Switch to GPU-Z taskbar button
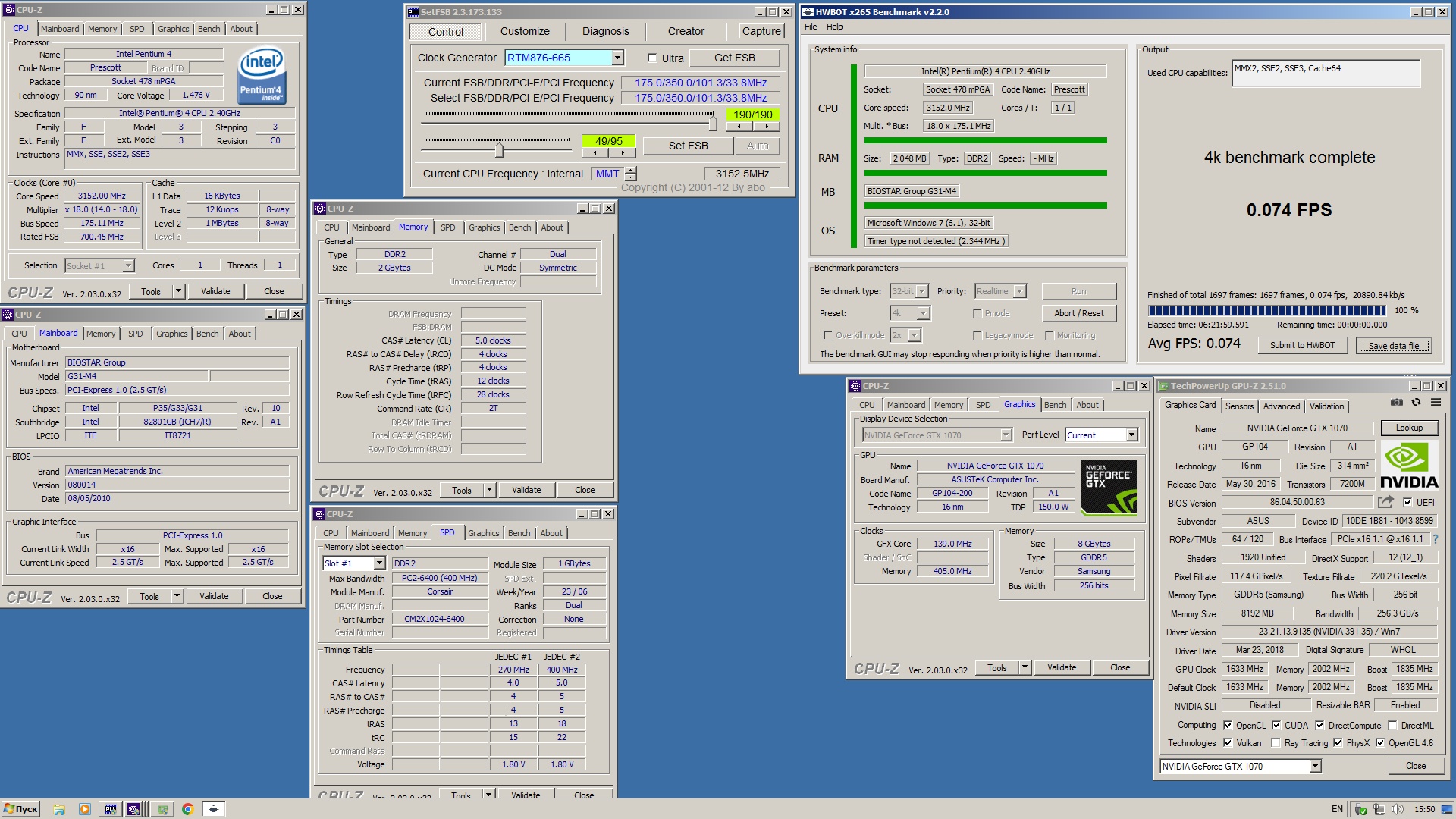This screenshot has width=1456, height=819. coord(162,809)
